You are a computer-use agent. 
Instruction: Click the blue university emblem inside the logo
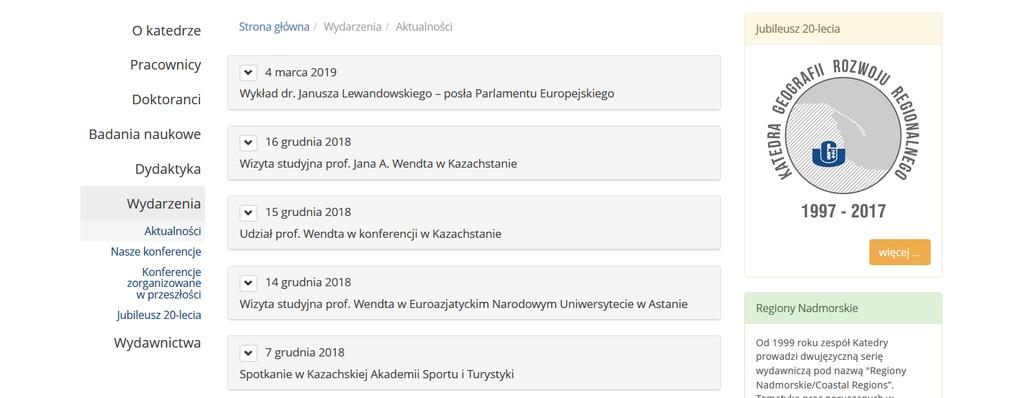pyautogui.click(x=829, y=154)
